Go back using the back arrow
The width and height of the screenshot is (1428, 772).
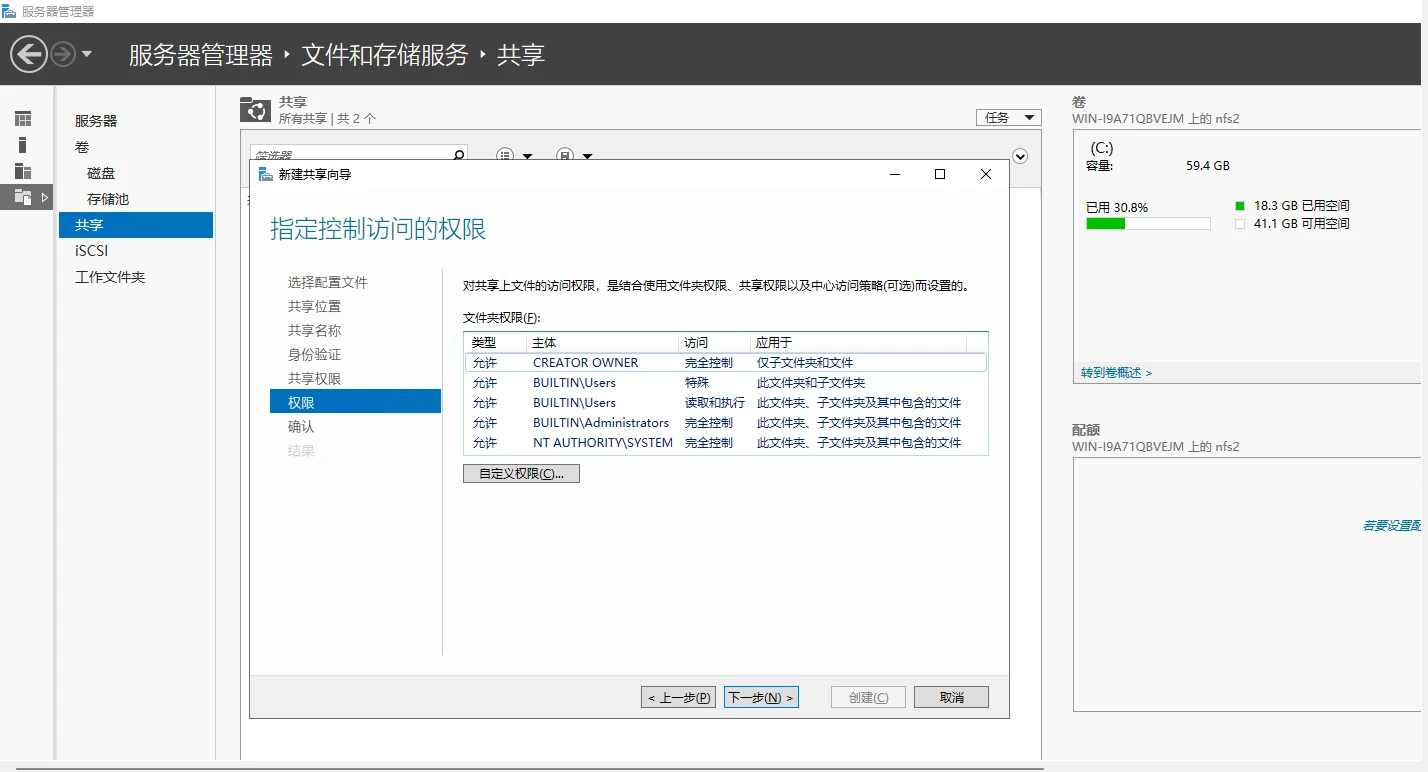[x=29, y=54]
